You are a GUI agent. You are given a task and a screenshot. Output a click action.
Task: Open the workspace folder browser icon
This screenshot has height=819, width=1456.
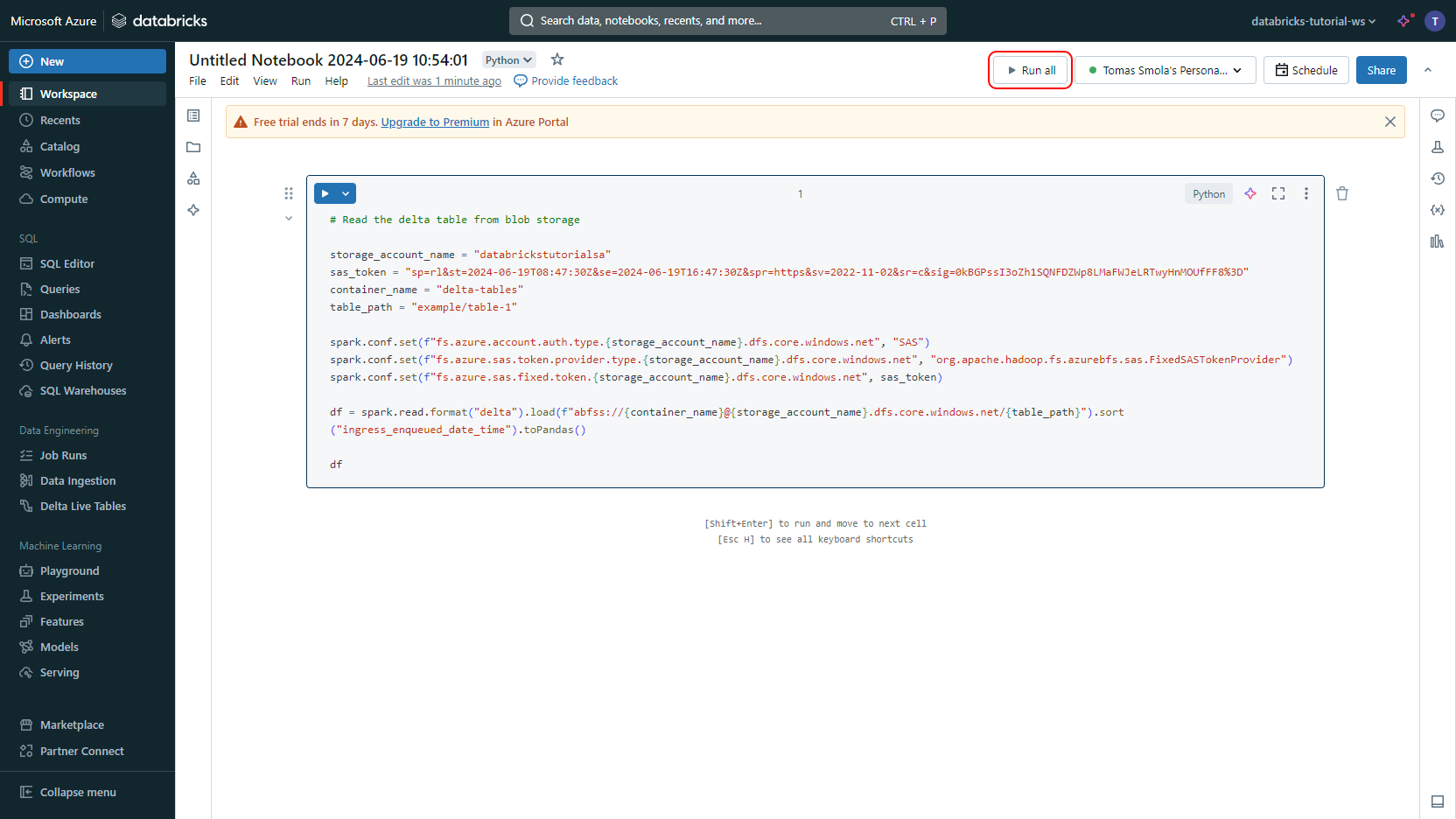pyautogui.click(x=193, y=147)
